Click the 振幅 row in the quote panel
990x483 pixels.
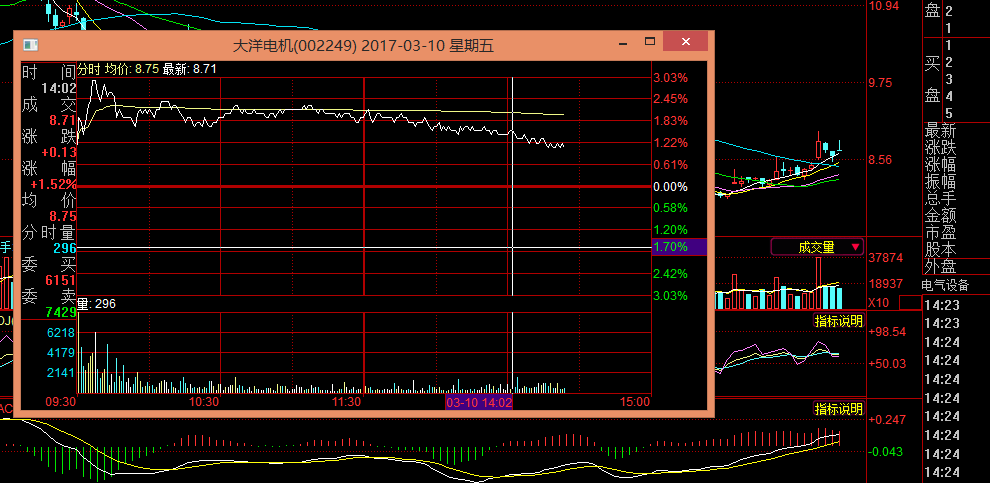(x=941, y=182)
